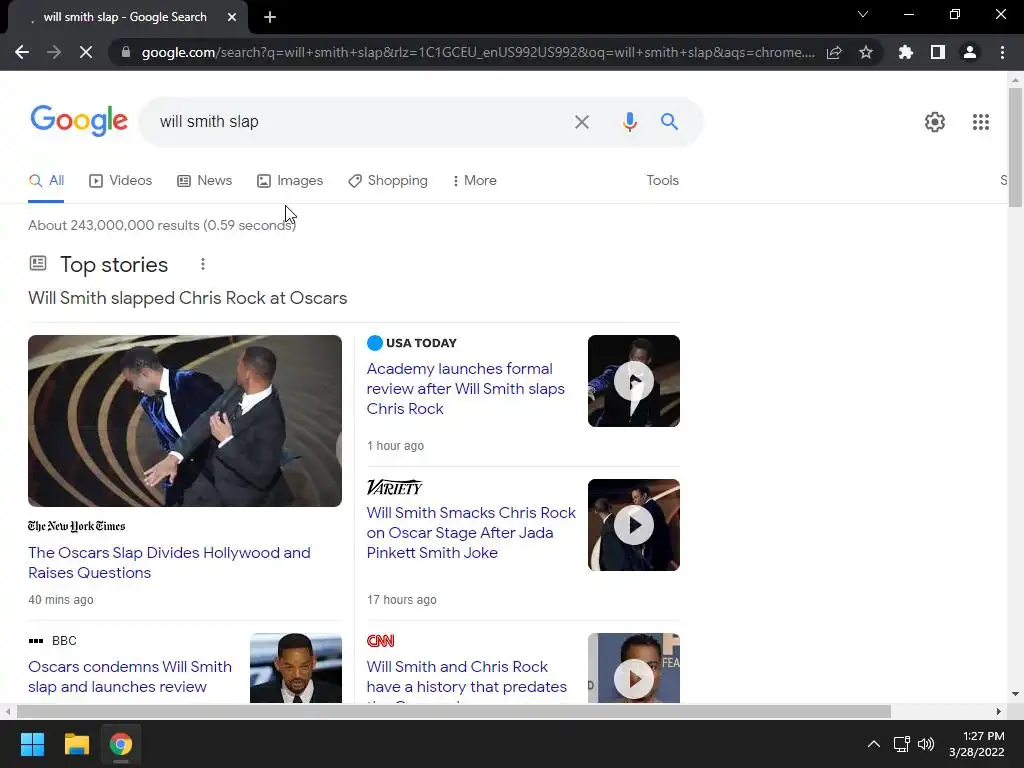Show hidden system tray icons
Image resolution: width=1024 pixels, height=768 pixels.
point(873,744)
